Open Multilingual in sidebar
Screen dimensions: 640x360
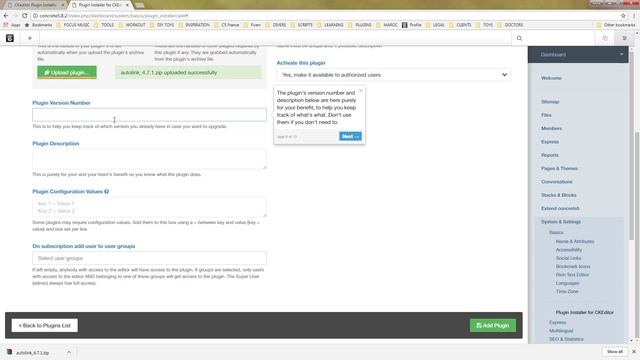coord(561,331)
